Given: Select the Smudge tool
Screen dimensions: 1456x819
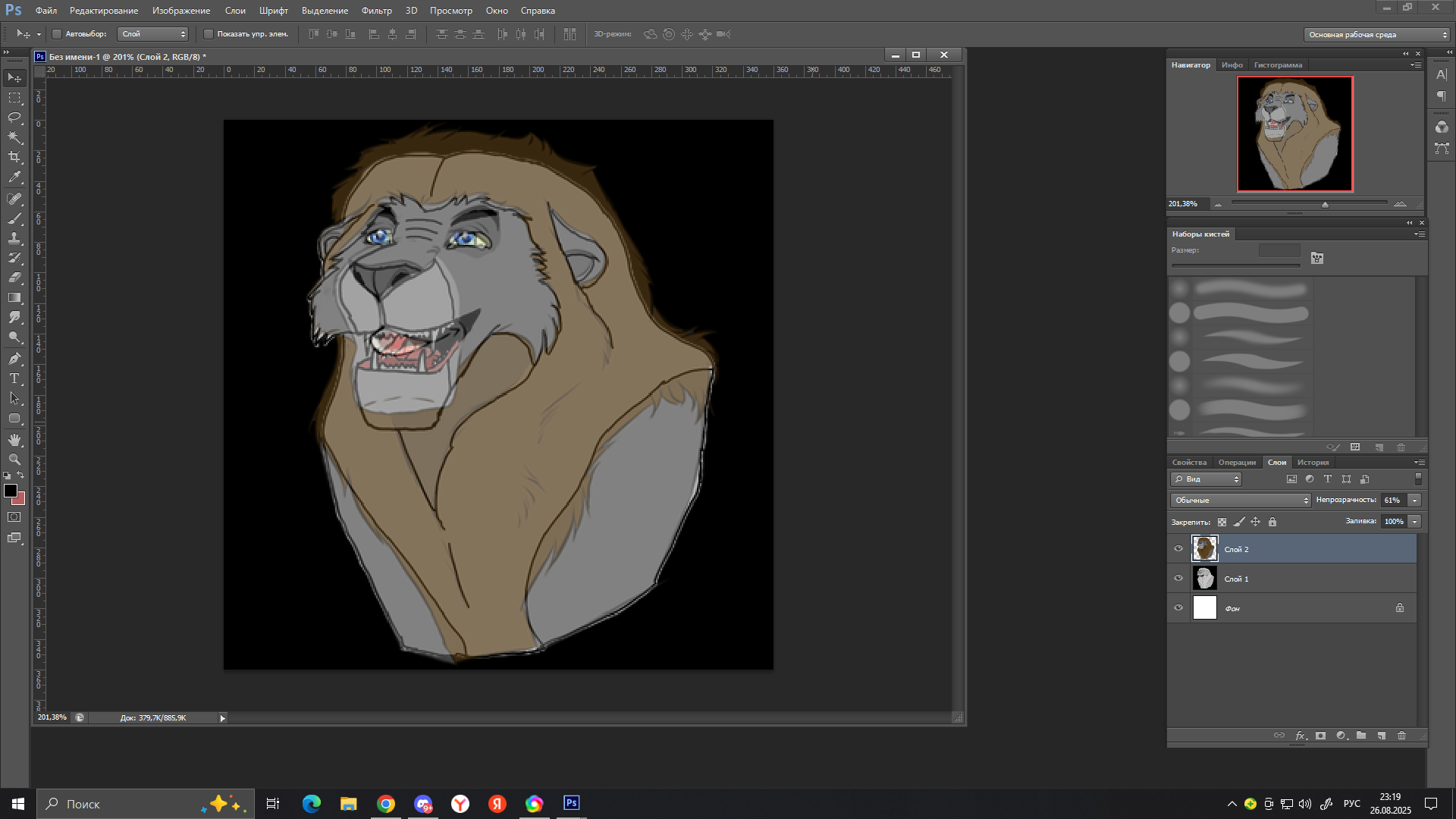Looking at the screenshot, I should click(14, 317).
